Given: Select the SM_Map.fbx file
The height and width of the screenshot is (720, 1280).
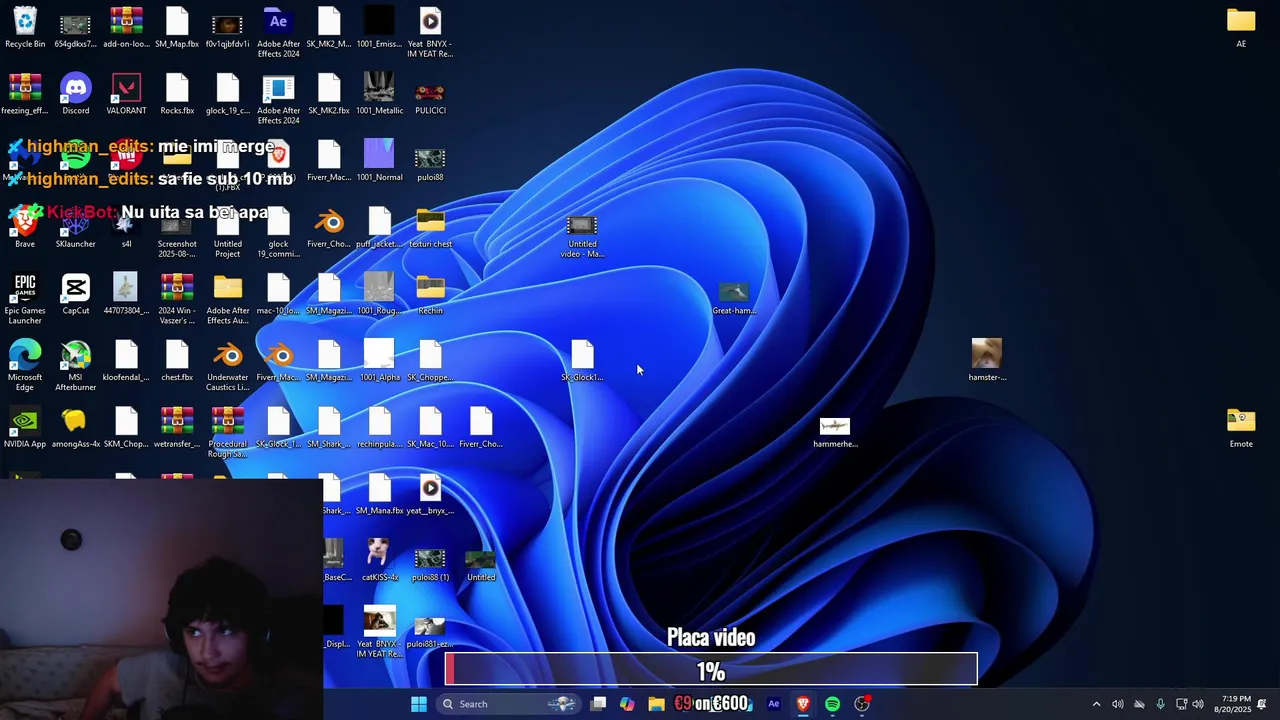Looking at the screenshot, I should [177, 28].
